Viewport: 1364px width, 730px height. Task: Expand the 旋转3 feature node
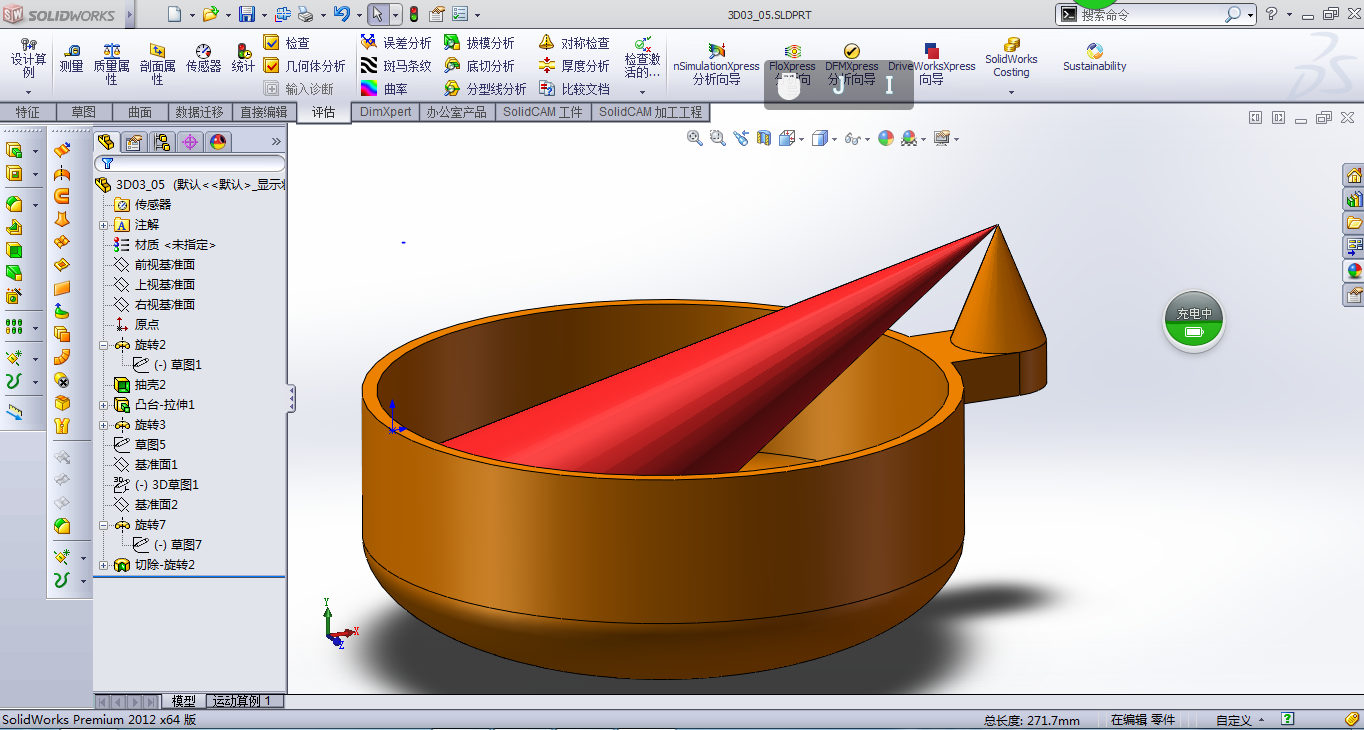104,425
